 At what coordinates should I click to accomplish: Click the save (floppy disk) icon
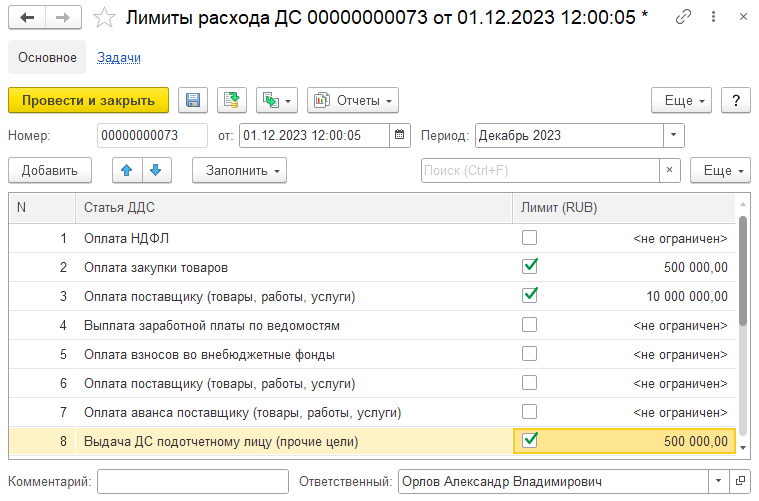click(x=193, y=100)
